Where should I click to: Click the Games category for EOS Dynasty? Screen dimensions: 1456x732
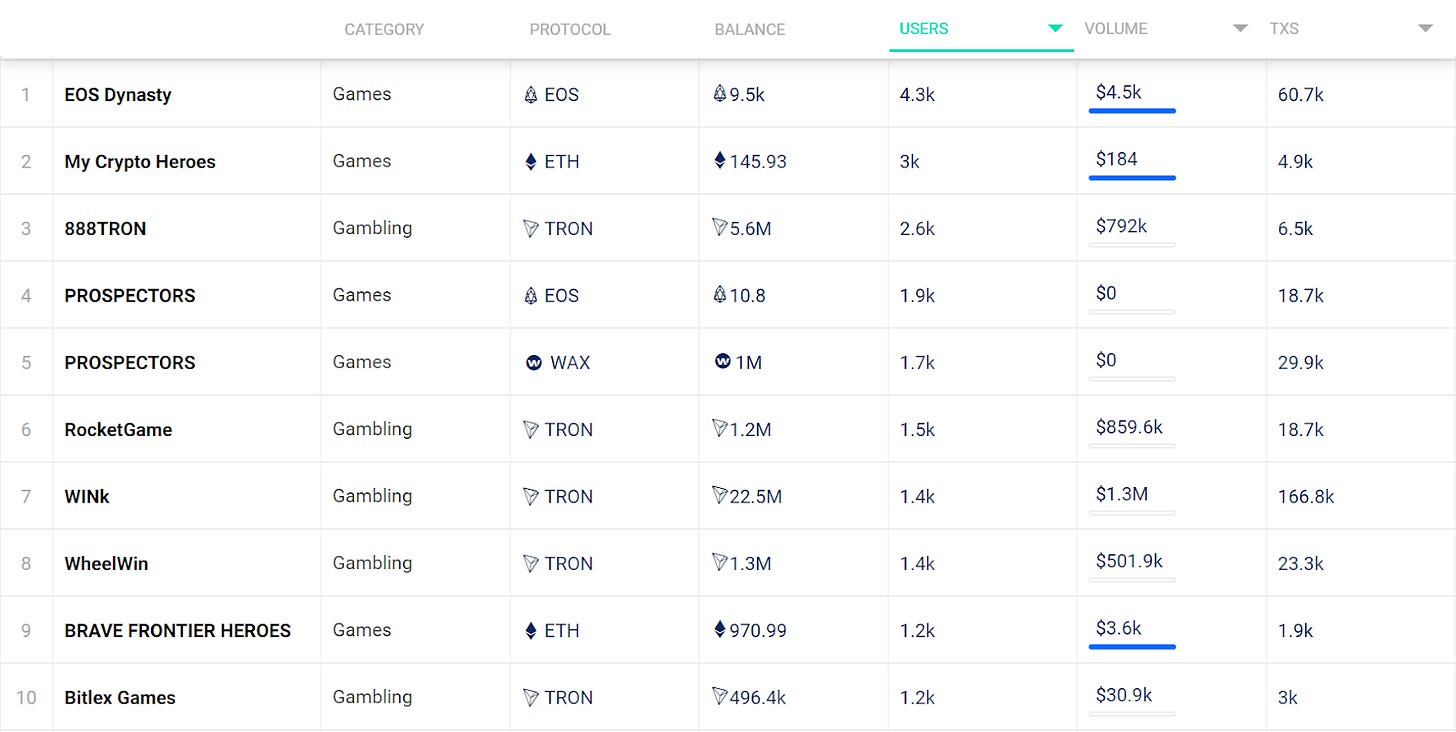[362, 94]
